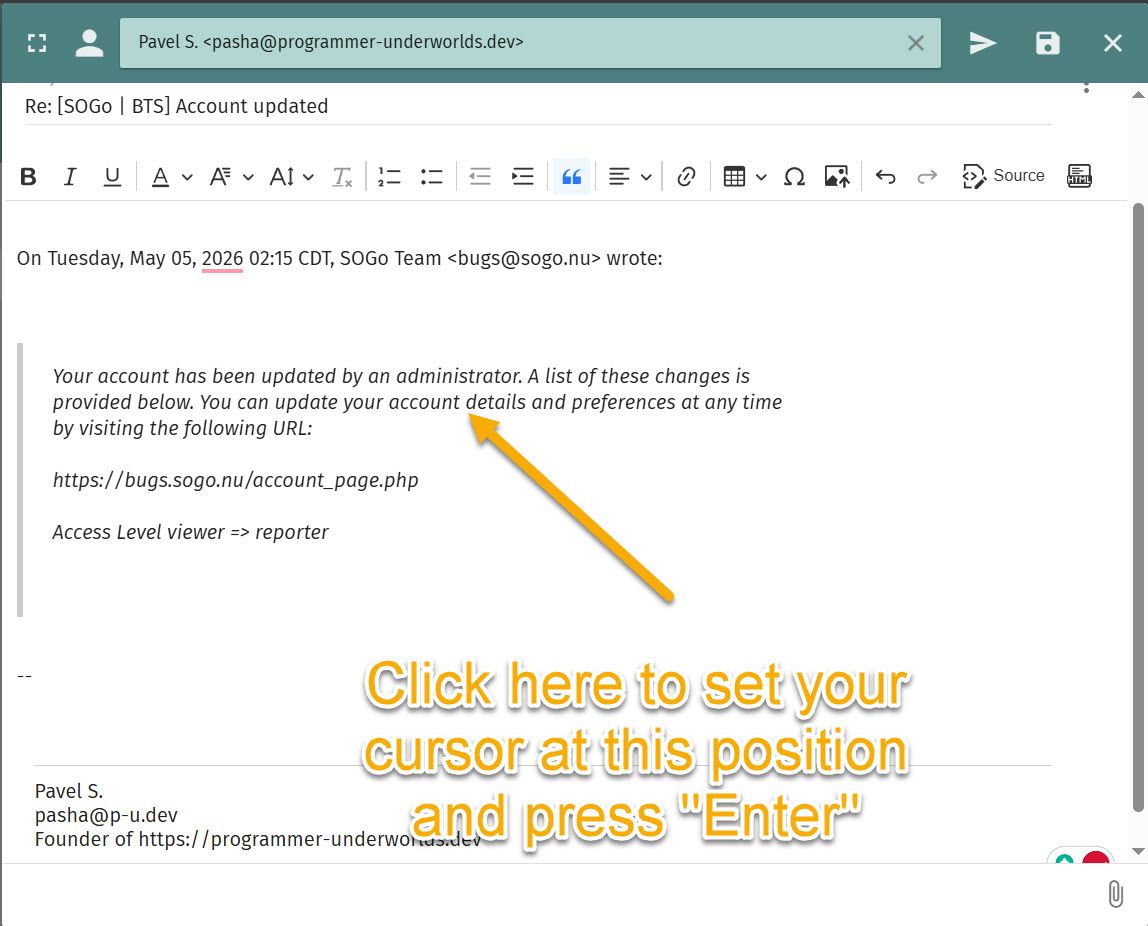Click the 'Founder of https://programmer' signature line

point(258,839)
